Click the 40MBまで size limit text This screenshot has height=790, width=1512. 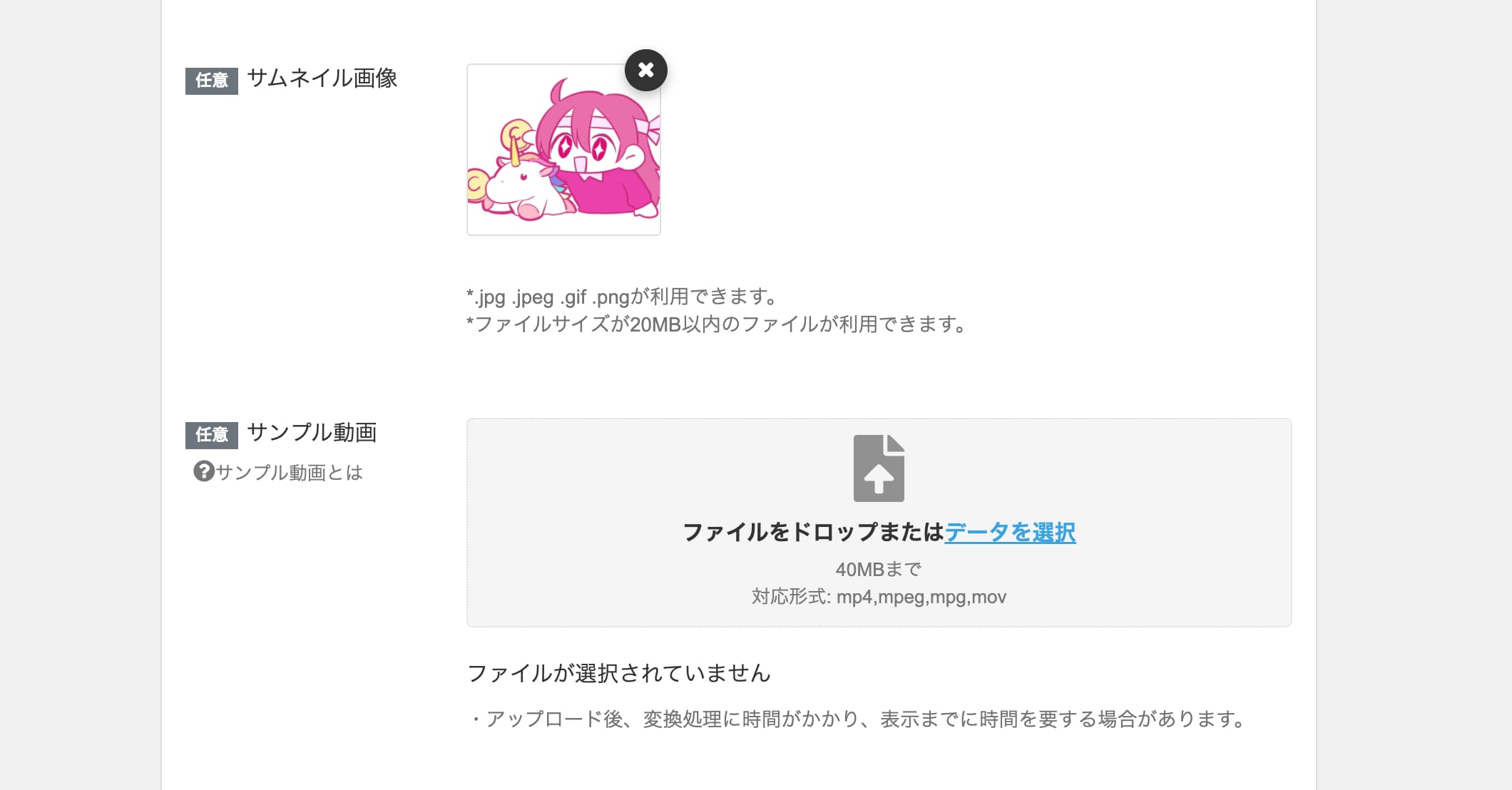pyautogui.click(x=879, y=569)
